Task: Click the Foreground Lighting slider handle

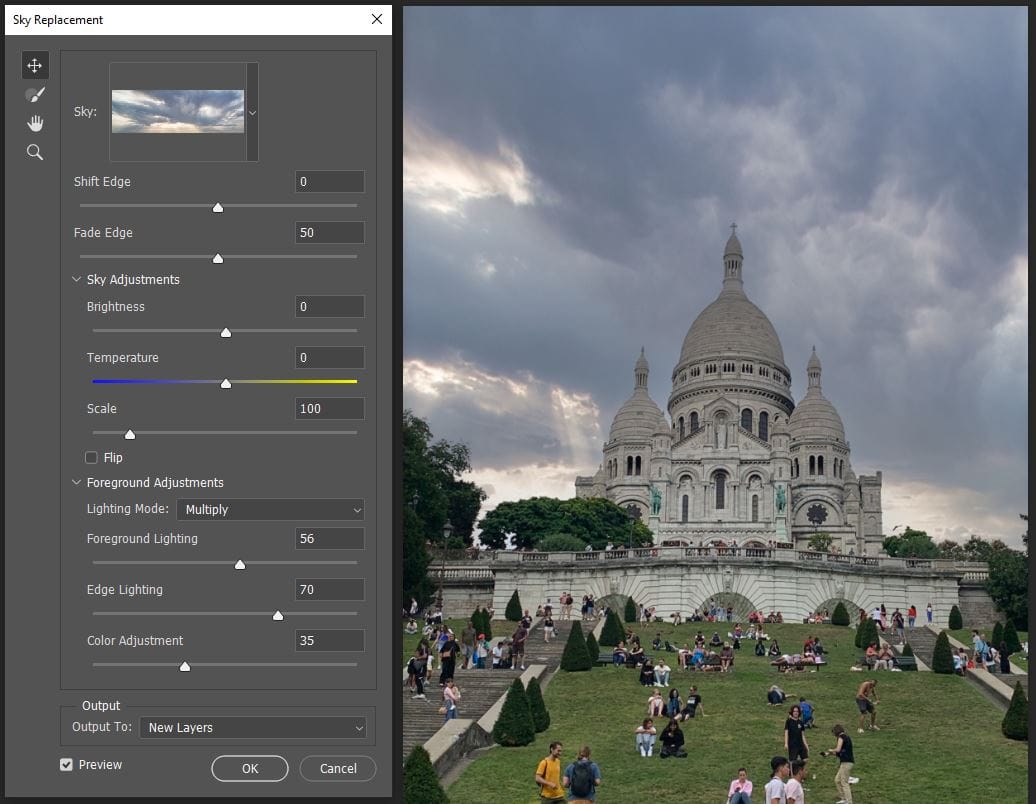Action: tap(240, 564)
